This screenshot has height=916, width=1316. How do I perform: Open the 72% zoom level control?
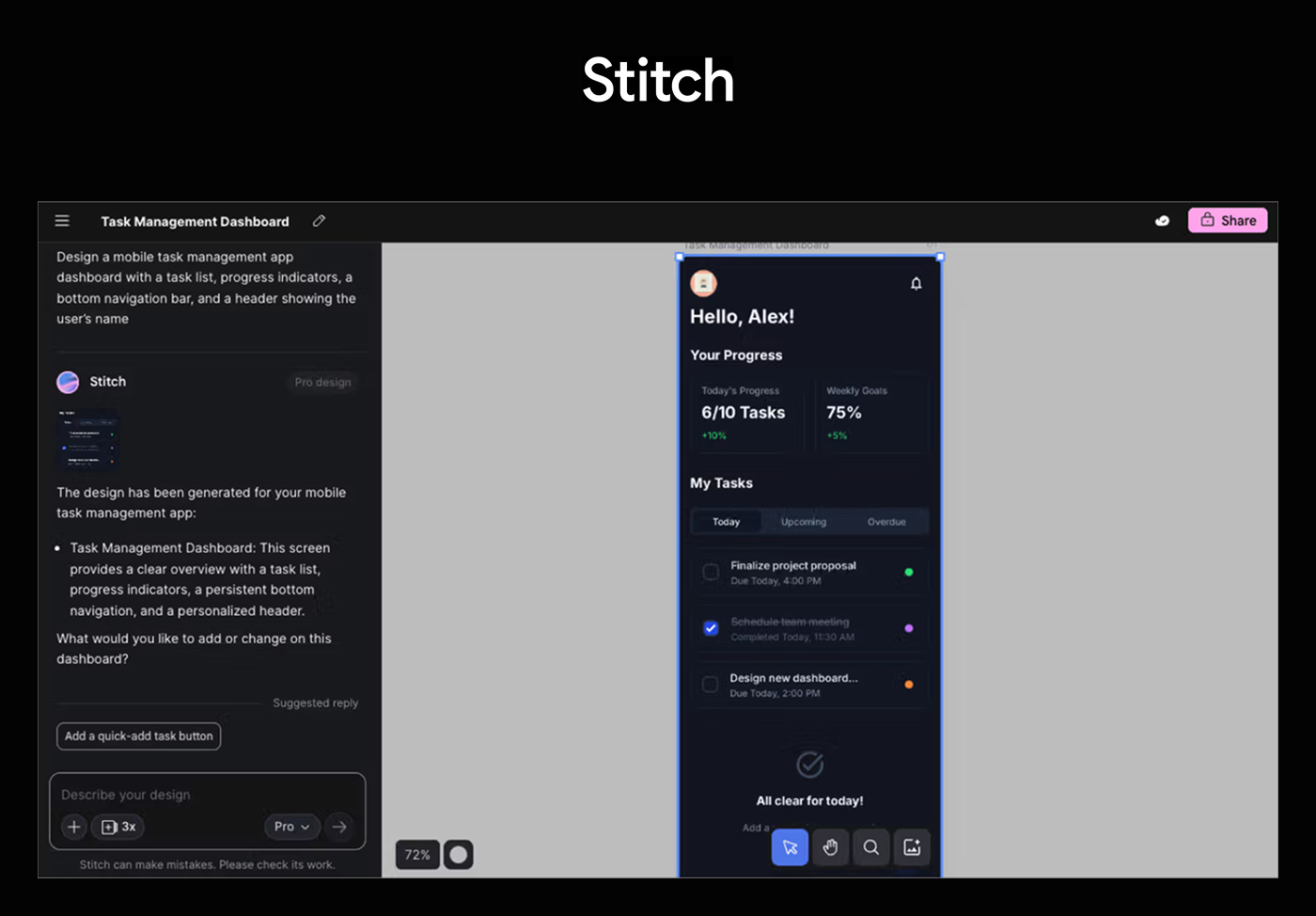click(x=417, y=855)
